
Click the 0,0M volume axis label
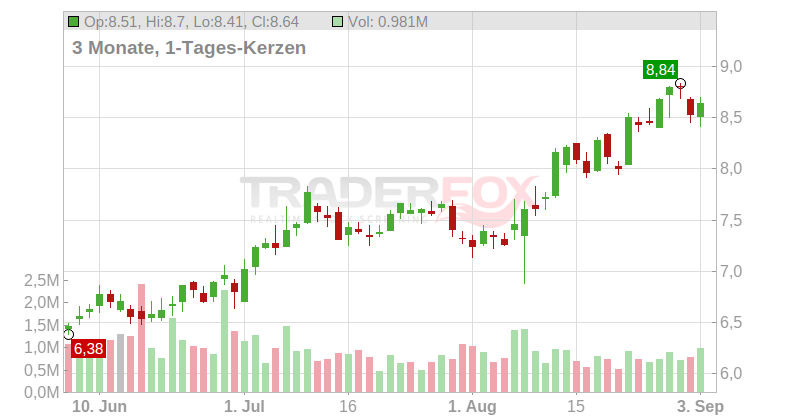42,392
